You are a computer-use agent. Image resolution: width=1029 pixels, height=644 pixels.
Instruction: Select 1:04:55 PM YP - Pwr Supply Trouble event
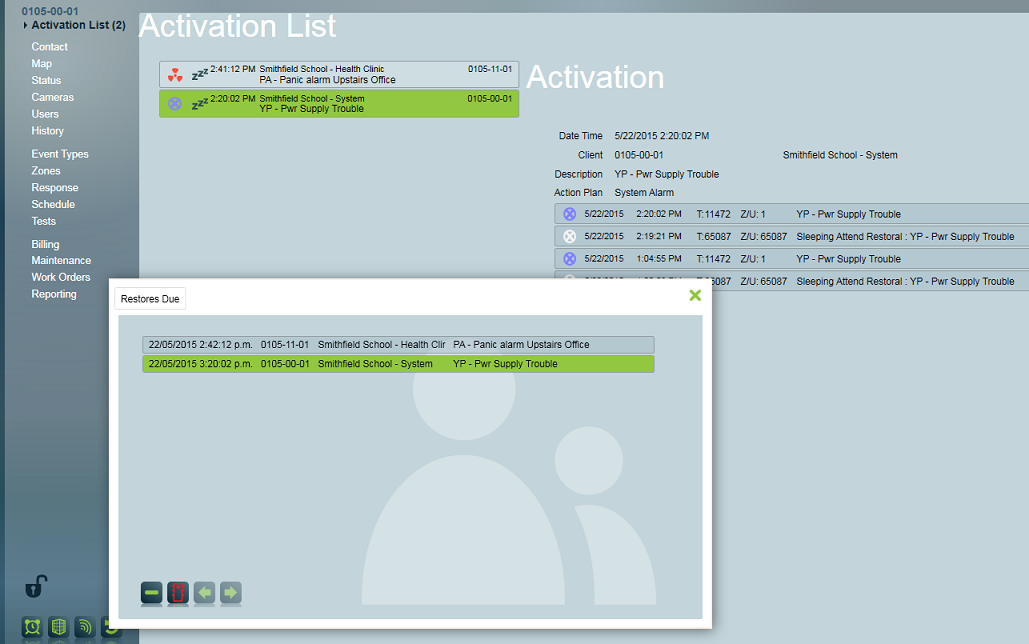[x=791, y=259]
